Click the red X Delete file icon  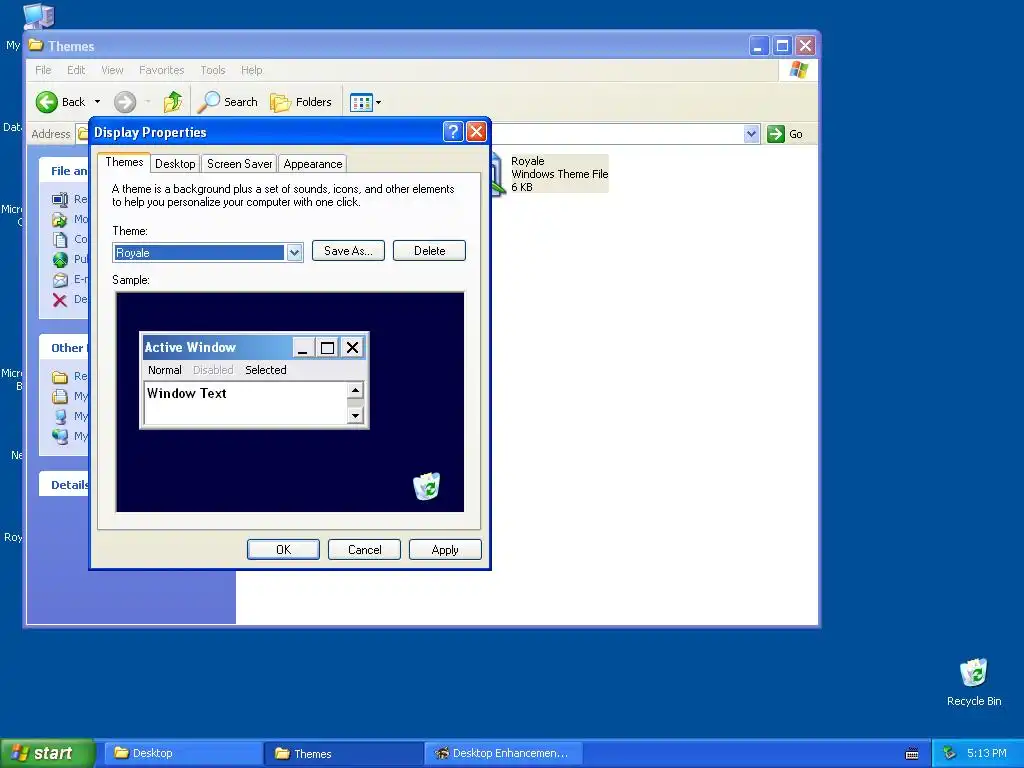pos(60,300)
